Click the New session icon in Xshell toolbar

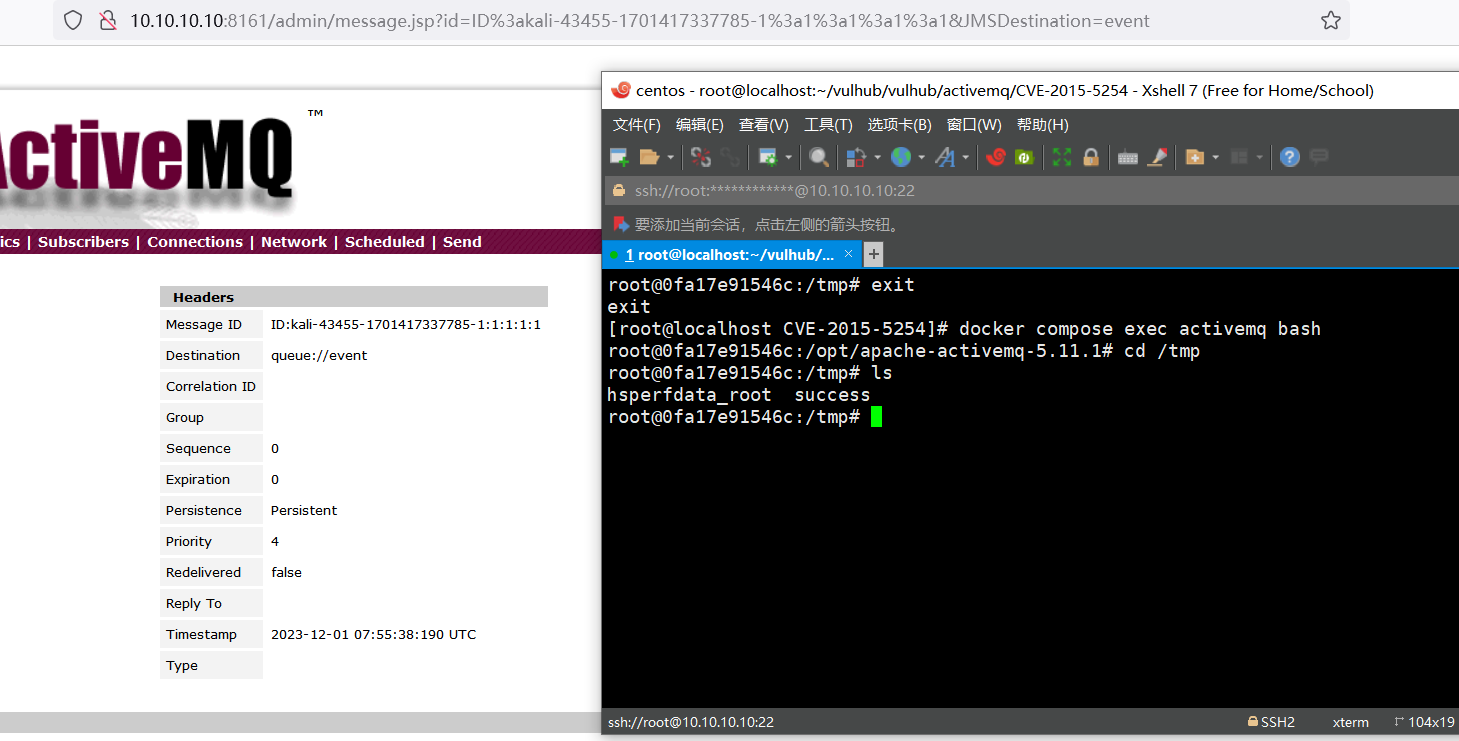click(619, 157)
